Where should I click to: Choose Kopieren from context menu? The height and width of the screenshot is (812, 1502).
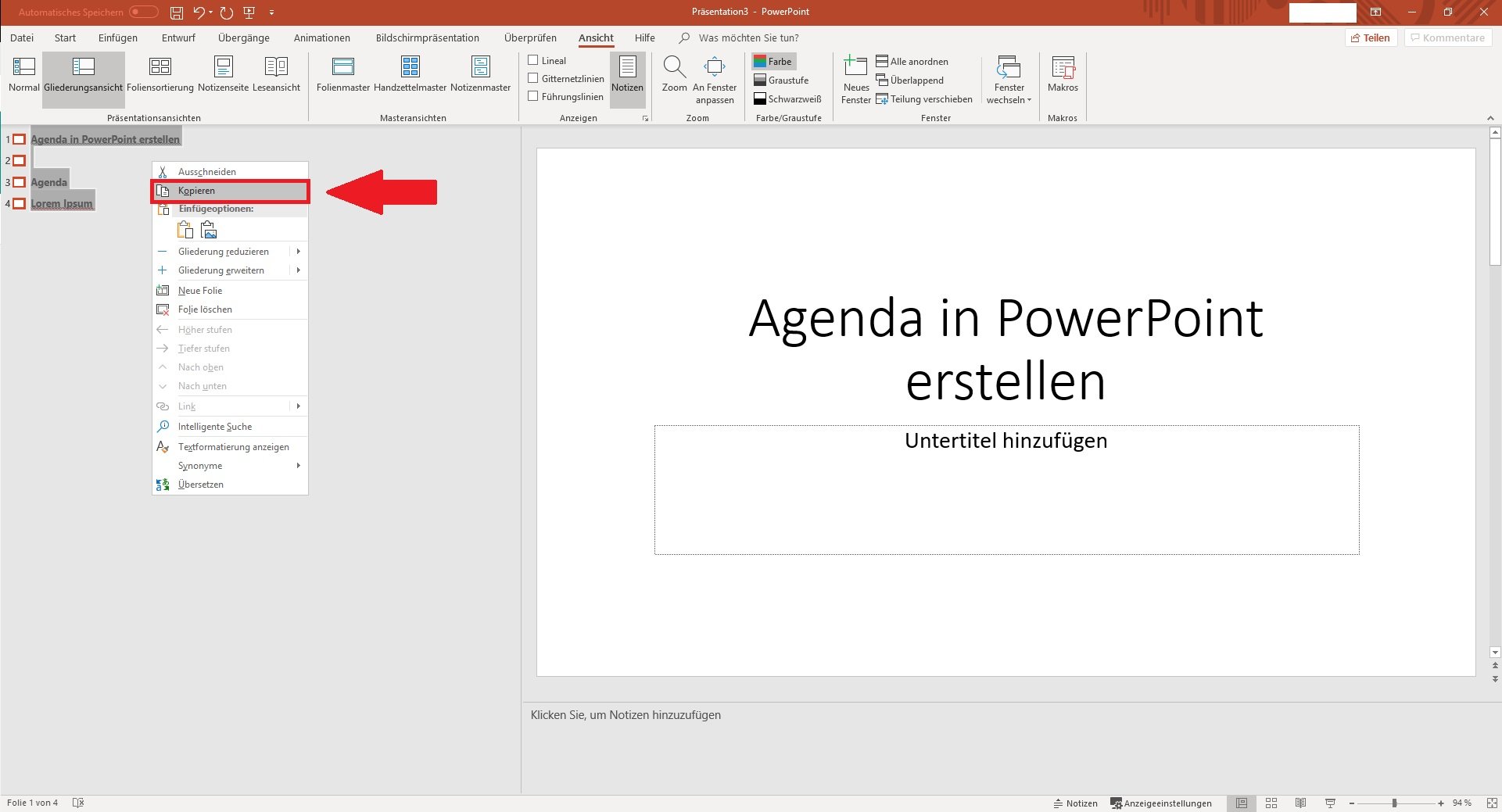(230, 191)
